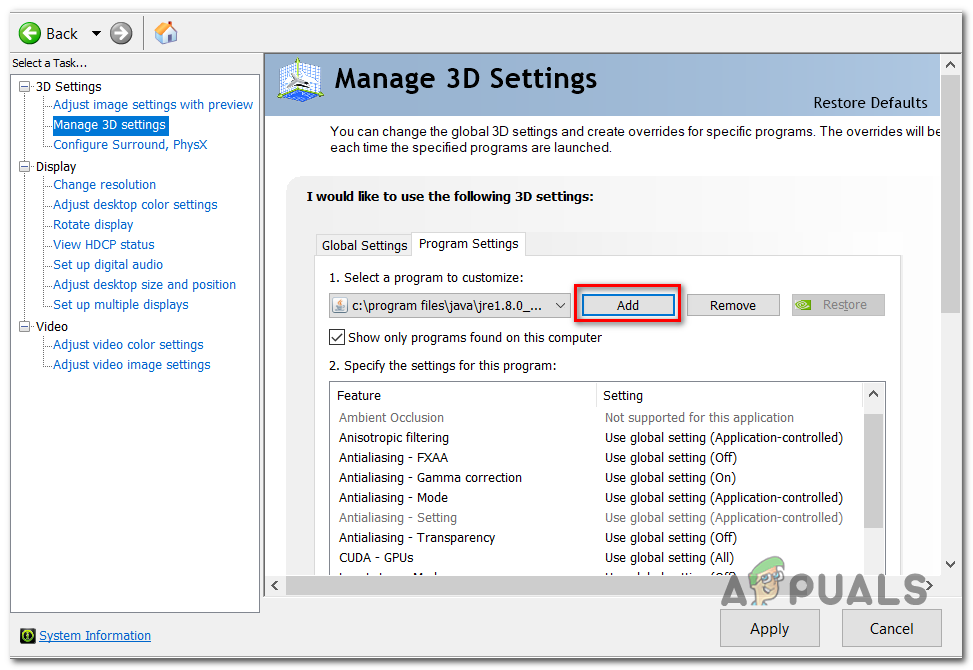Select the Program Settings tab
The width and height of the screenshot is (973, 670).
point(468,243)
